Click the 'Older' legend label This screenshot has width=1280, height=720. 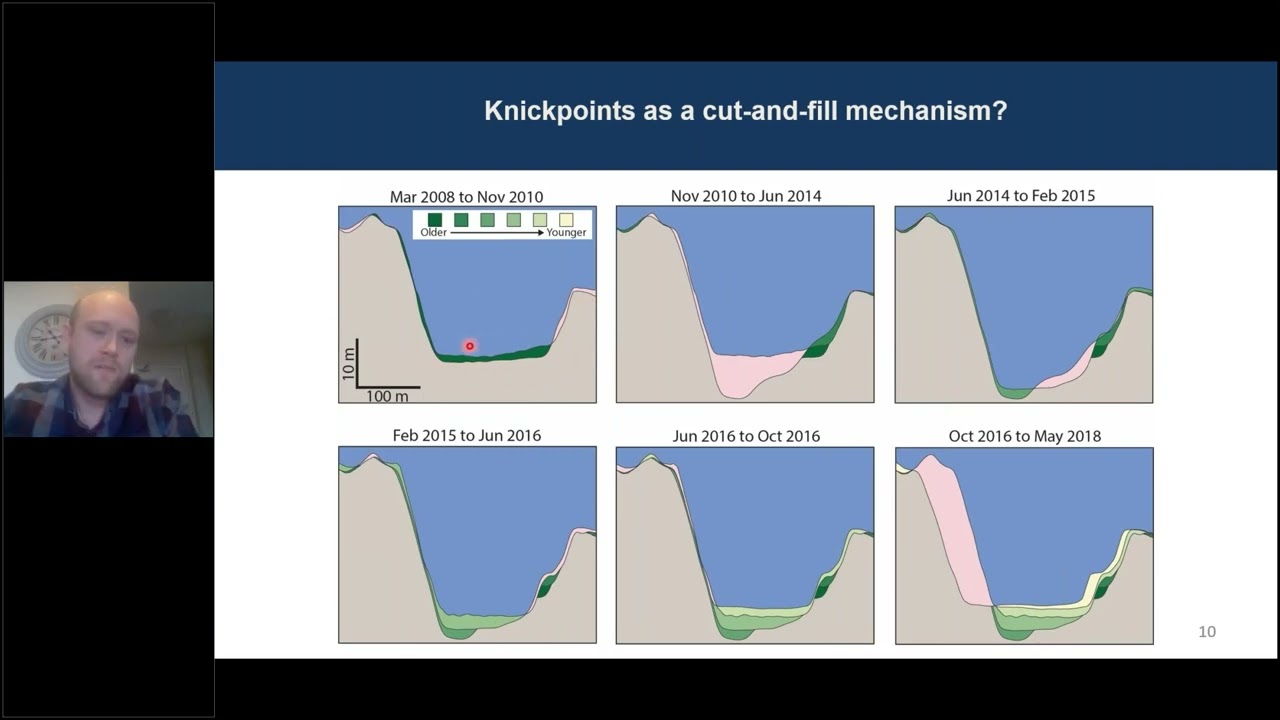click(433, 233)
